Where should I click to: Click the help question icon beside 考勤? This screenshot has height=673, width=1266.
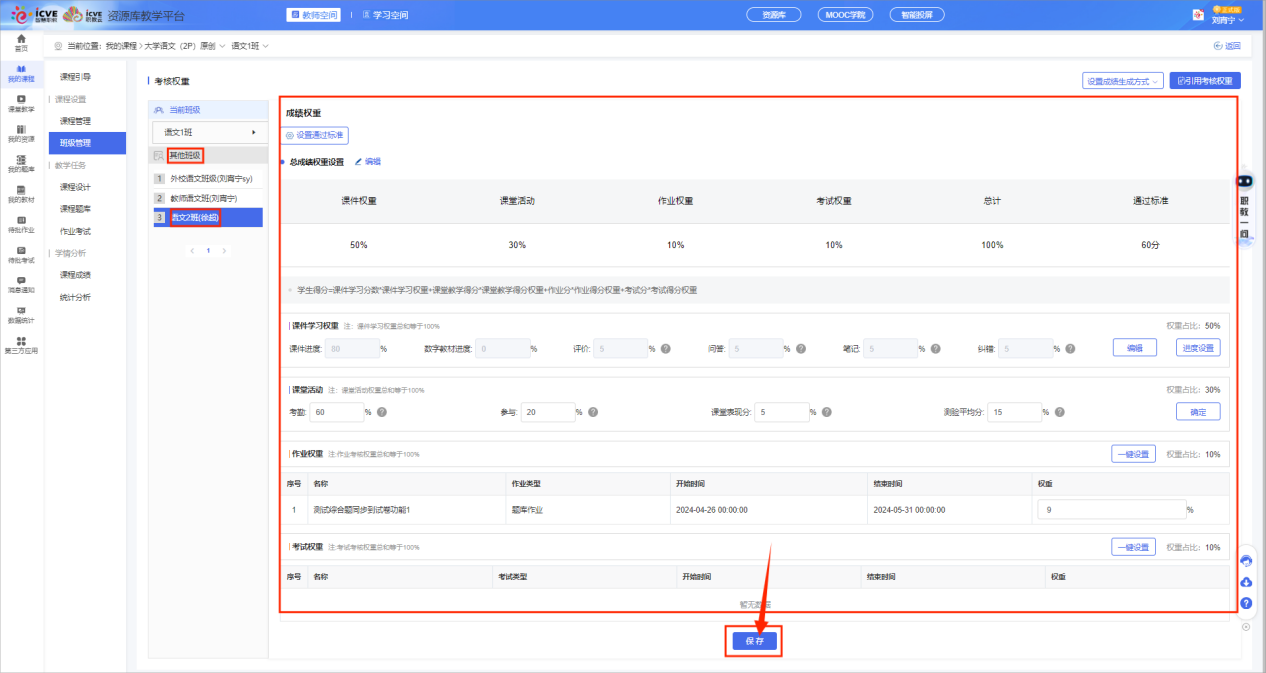click(381, 412)
